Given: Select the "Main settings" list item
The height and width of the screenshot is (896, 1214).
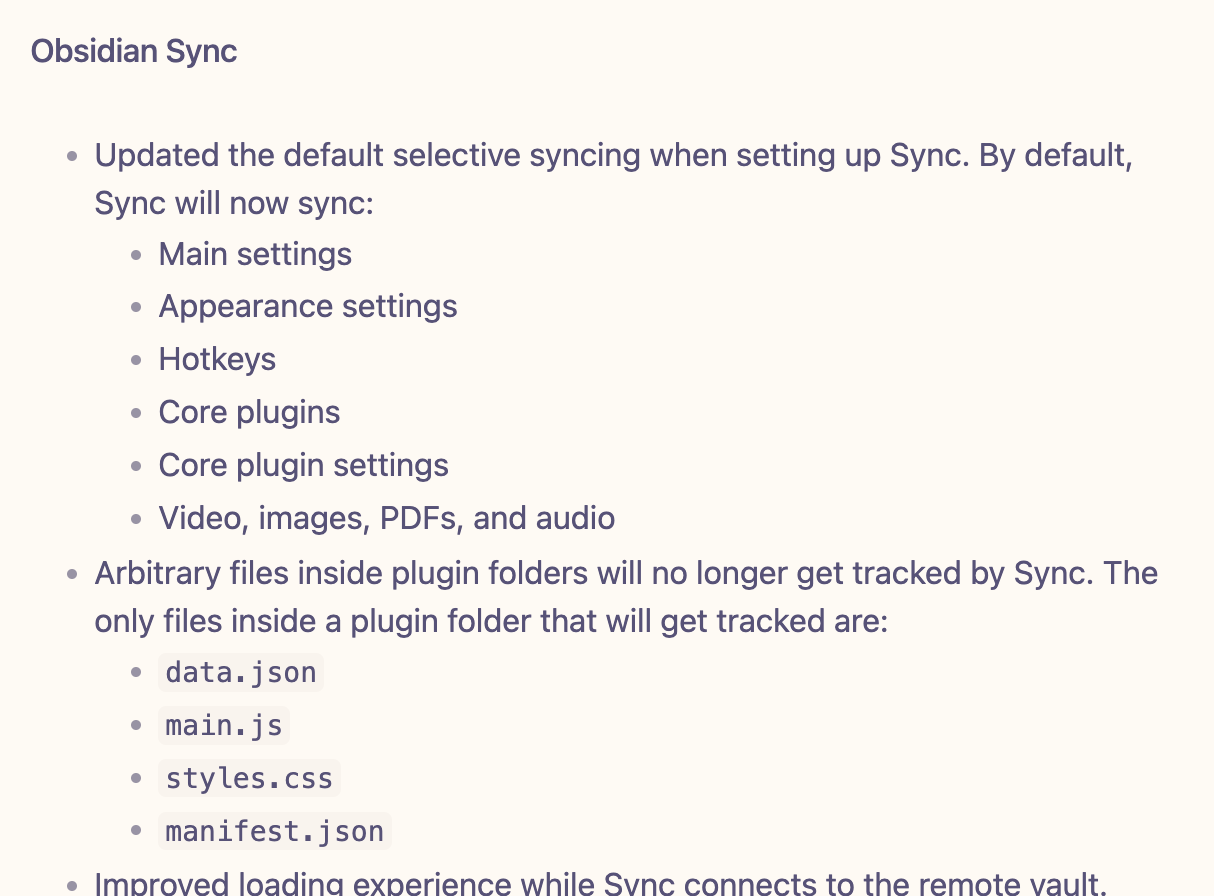Looking at the screenshot, I should [x=255, y=254].
